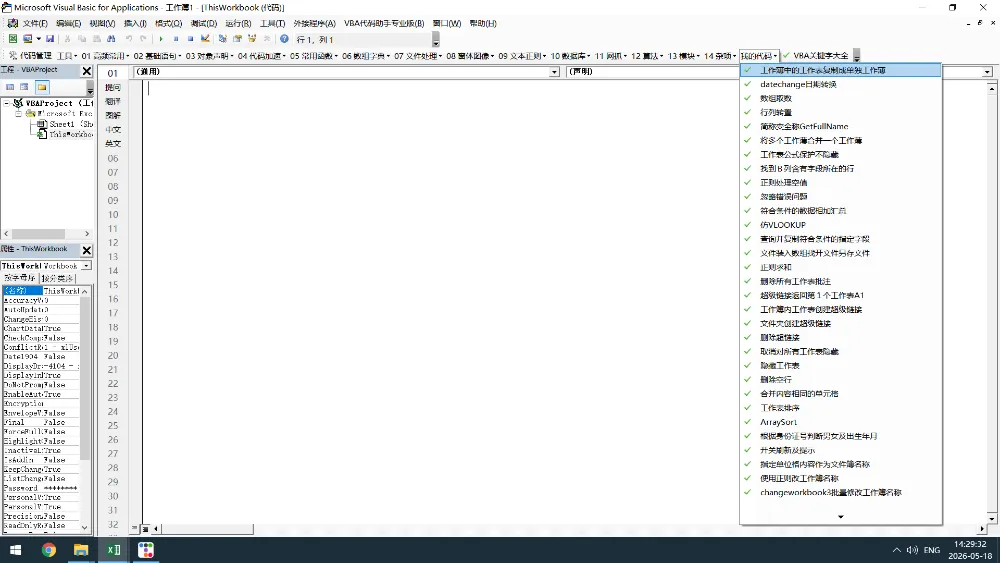Click the Undo toolbar icon

coord(128,39)
